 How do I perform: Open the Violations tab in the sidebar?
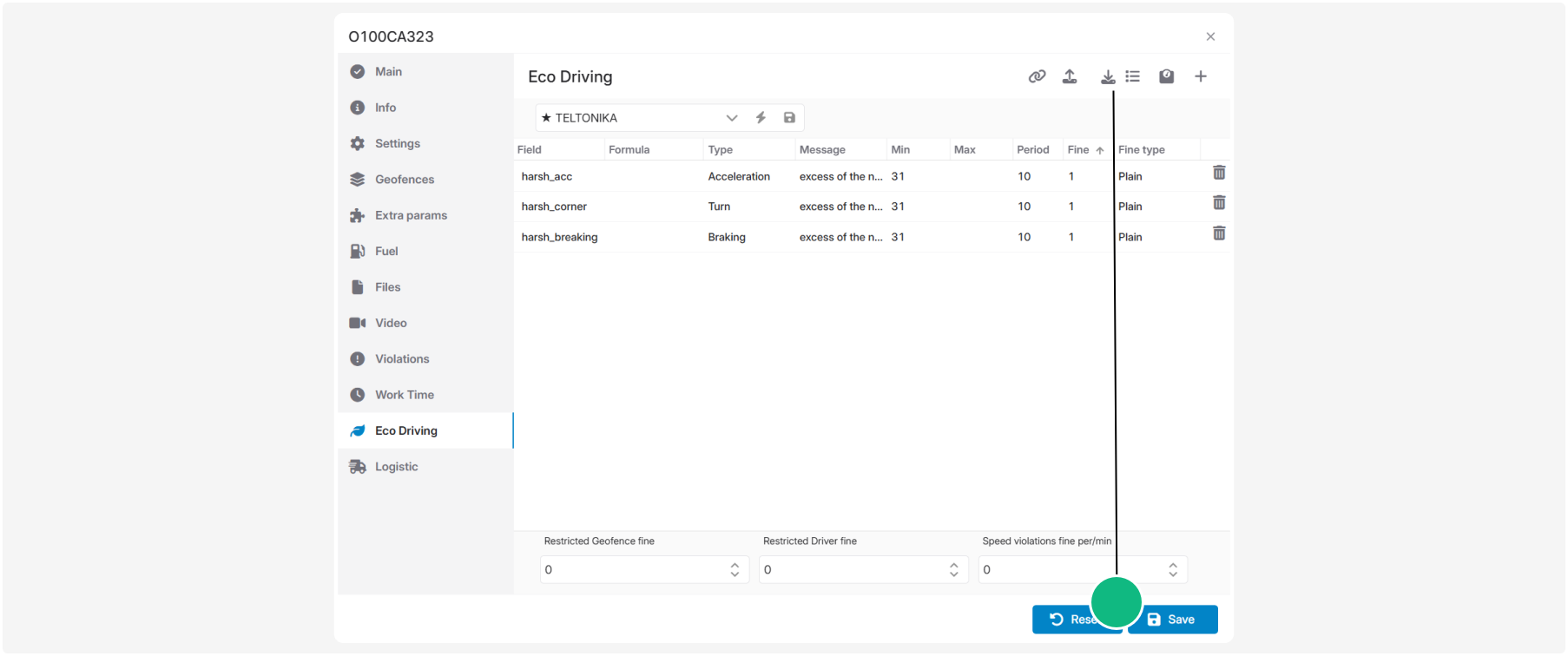point(402,359)
